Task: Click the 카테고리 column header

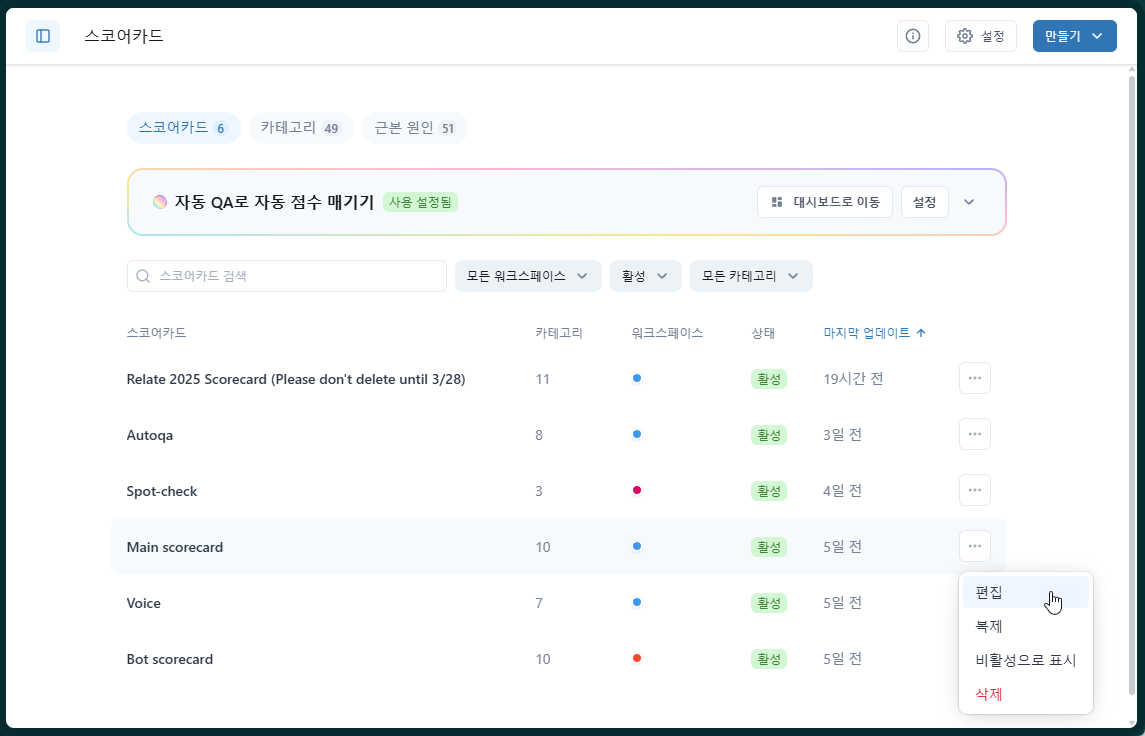Action: (x=559, y=333)
